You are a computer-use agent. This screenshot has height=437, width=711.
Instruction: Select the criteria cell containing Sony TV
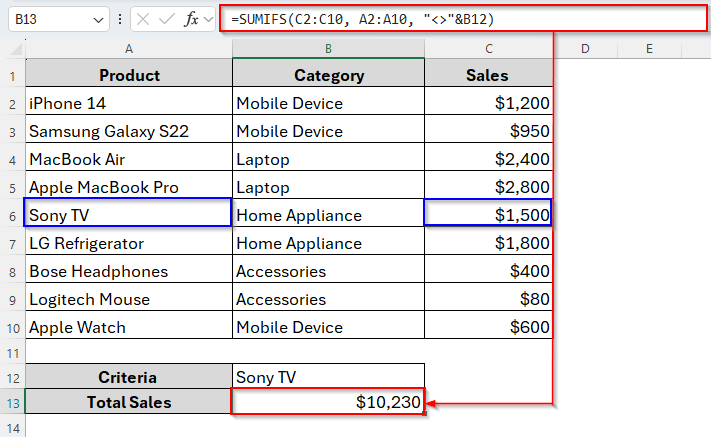(x=328, y=377)
